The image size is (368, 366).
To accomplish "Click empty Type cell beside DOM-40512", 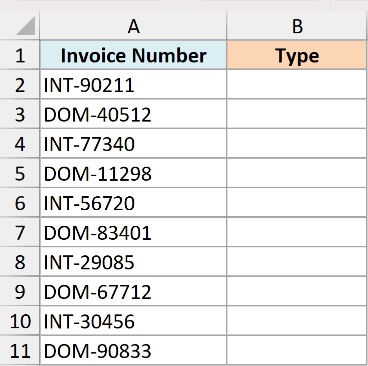I will (297, 114).
